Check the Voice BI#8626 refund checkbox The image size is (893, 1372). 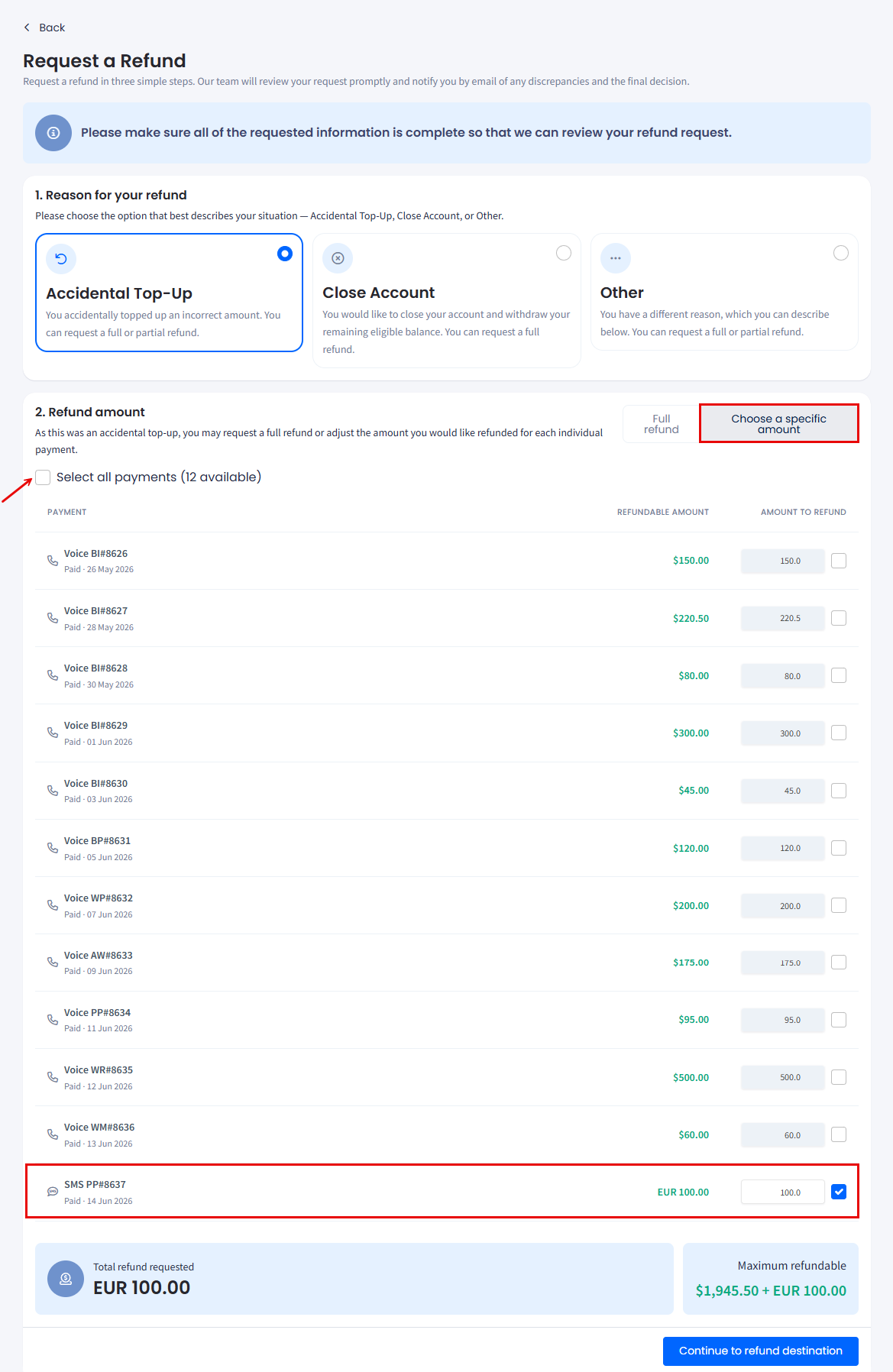pos(839,561)
